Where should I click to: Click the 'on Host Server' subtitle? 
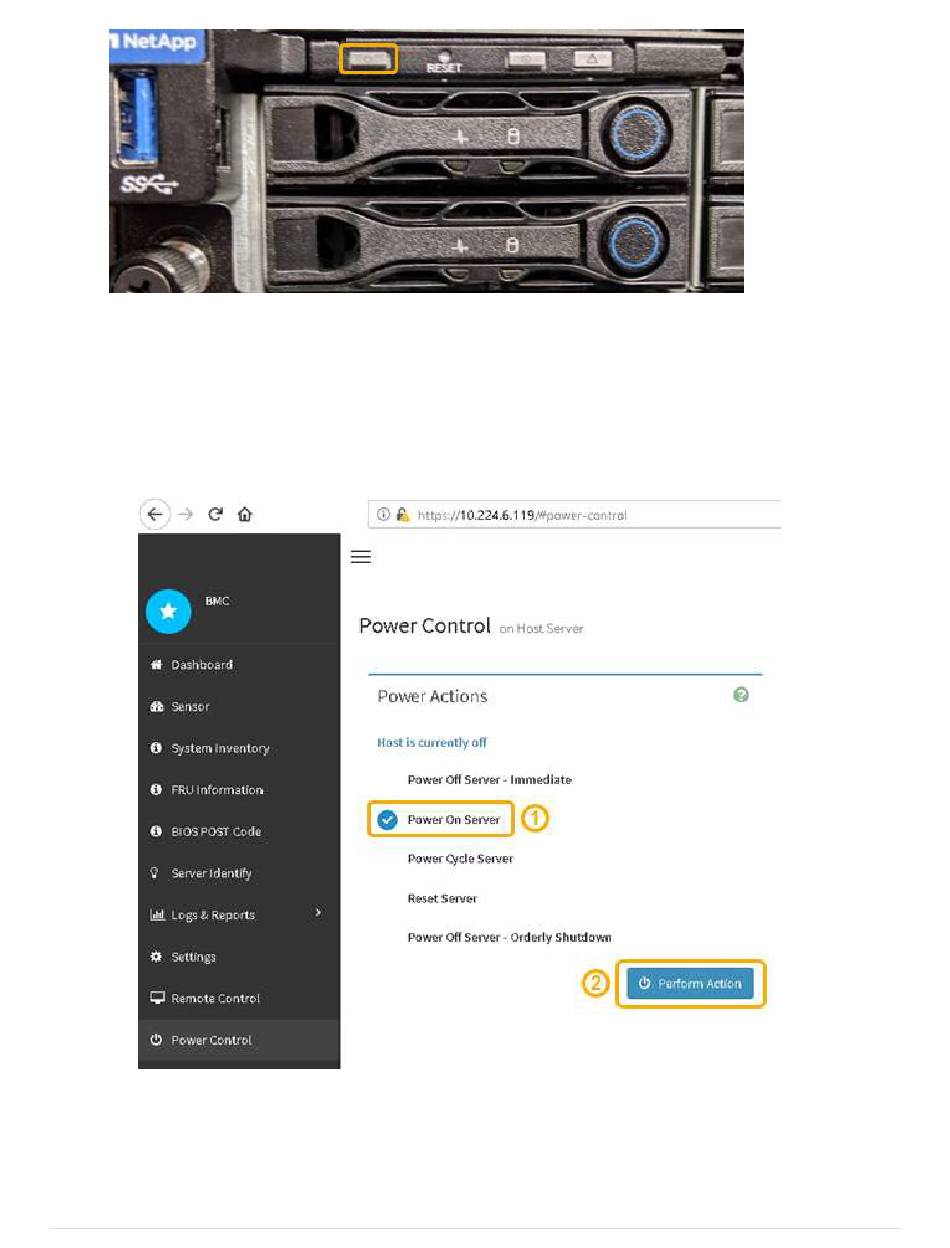541,629
